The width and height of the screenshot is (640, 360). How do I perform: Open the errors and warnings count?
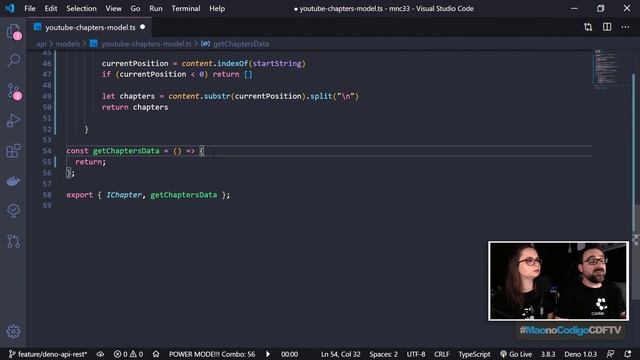(129, 354)
